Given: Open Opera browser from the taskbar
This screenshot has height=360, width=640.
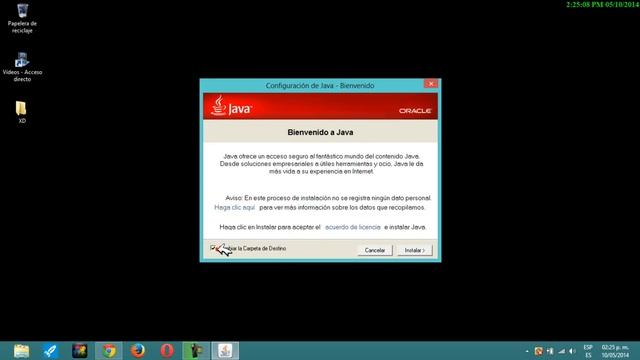Looking at the screenshot, I should [167, 351].
